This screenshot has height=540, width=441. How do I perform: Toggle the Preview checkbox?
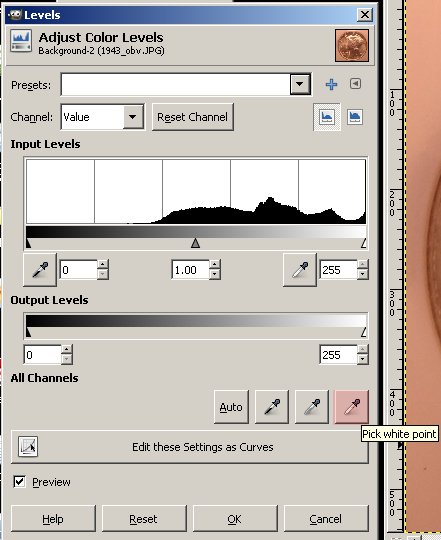(x=19, y=481)
